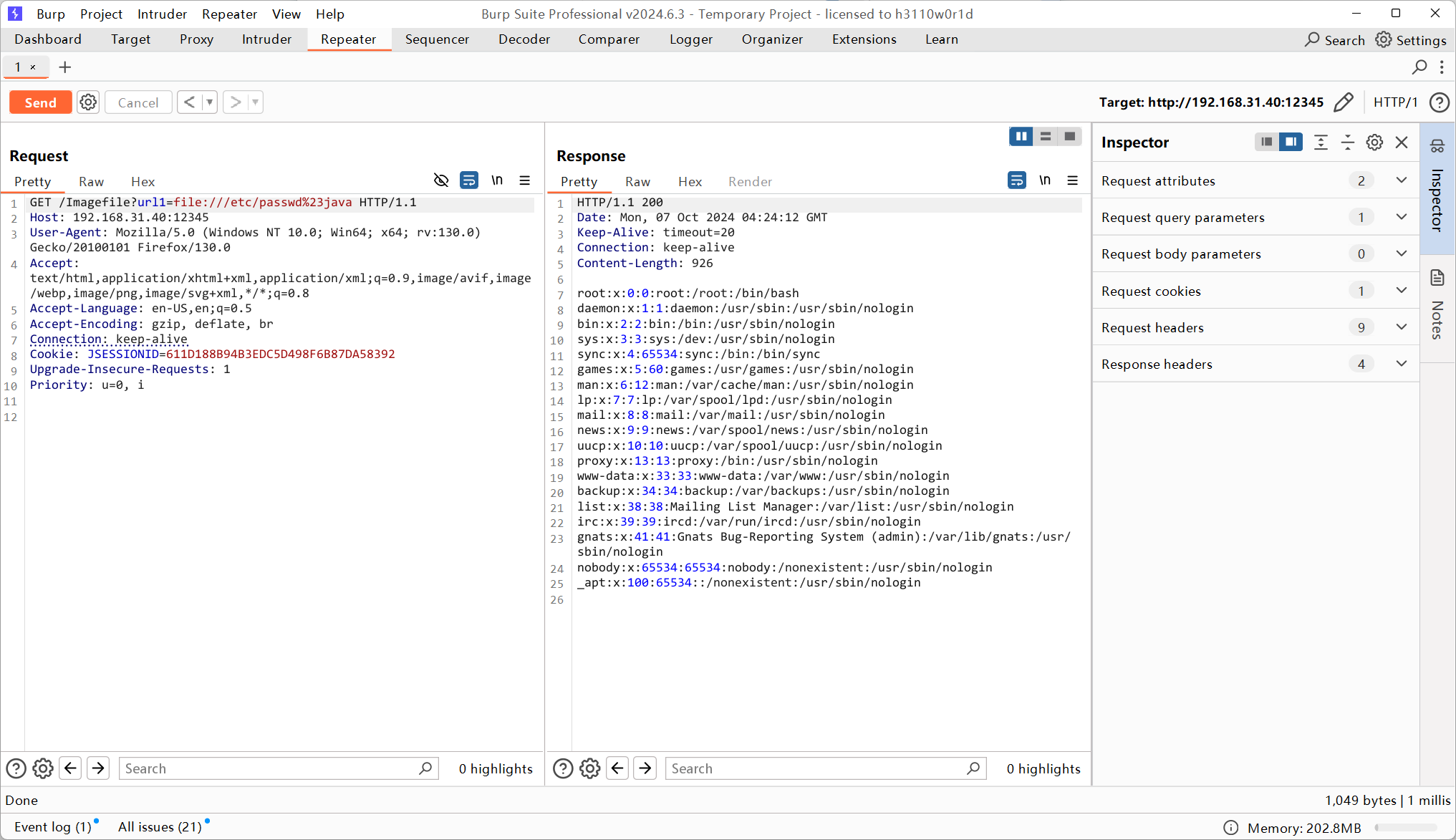Send the request
This screenshot has height=840, width=1456.
[x=41, y=102]
